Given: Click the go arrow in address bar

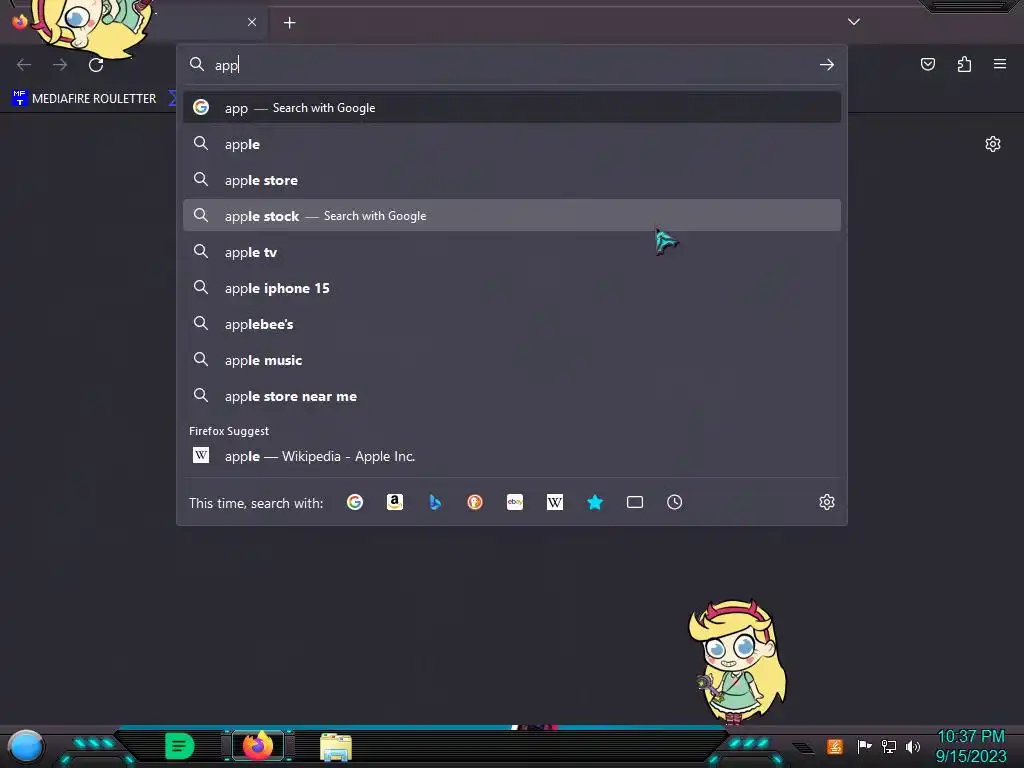Looking at the screenshot, I should pyautogui.click(x=827, y=65).
